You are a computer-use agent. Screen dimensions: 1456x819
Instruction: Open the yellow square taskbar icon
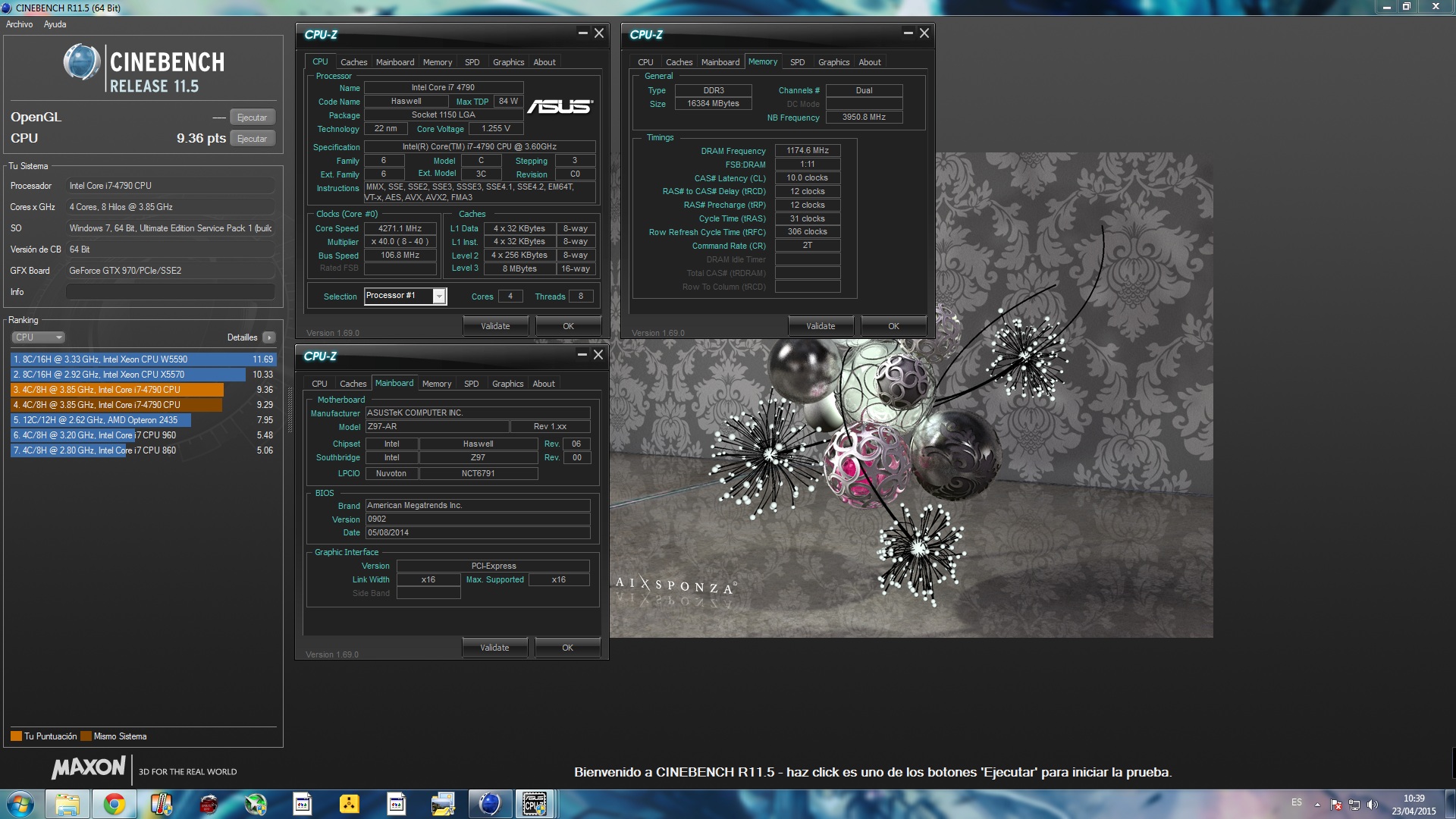click(349, 804)
